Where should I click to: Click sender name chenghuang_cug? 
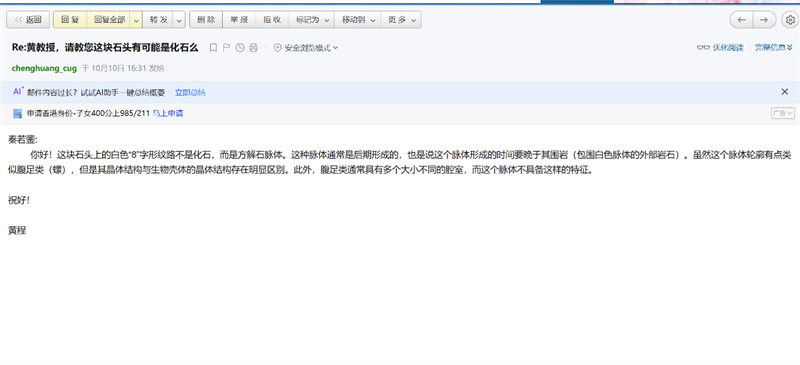pos(44,68)
